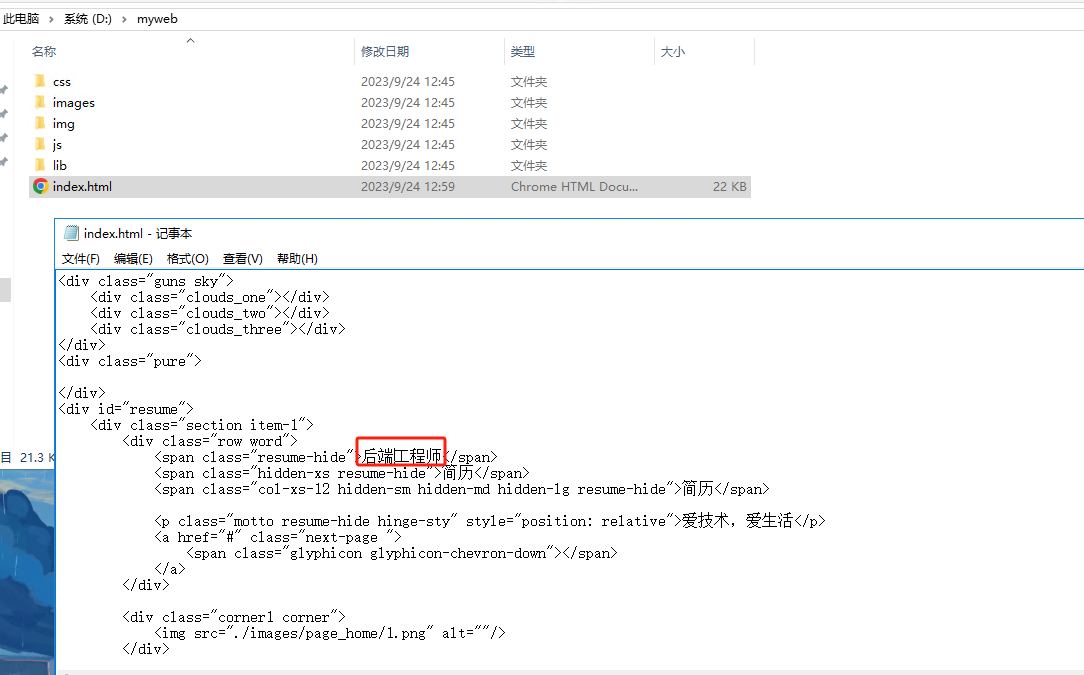The width and height of the screenshot is (1084, 675).
Task: Click the js folder icon
Action: [41, 144]
